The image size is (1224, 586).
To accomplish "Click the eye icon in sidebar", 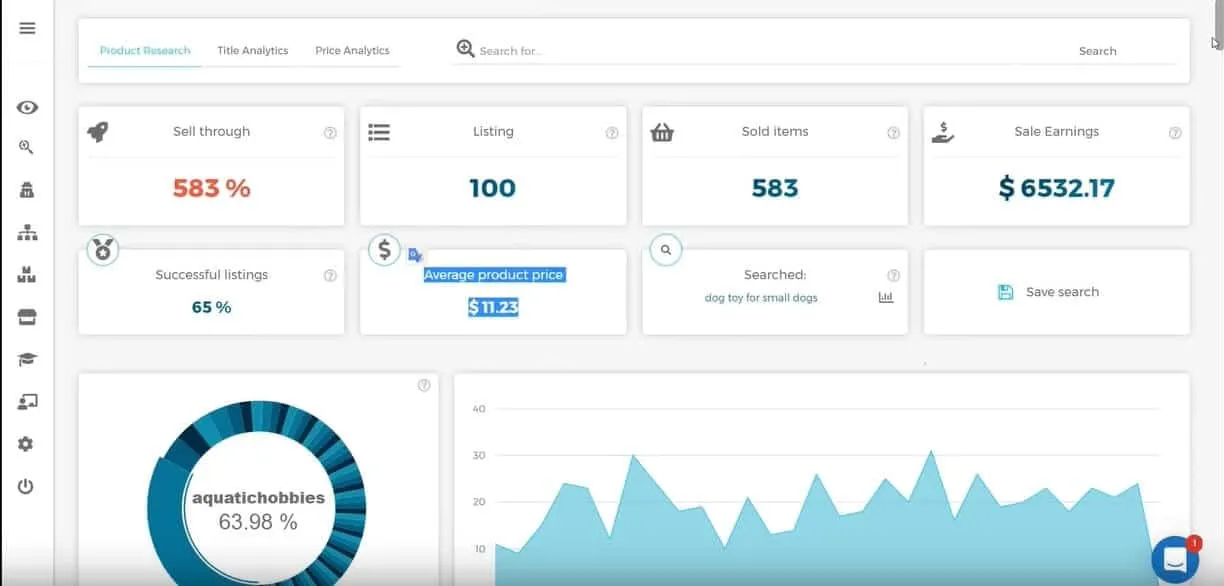I will pos(27,108).
